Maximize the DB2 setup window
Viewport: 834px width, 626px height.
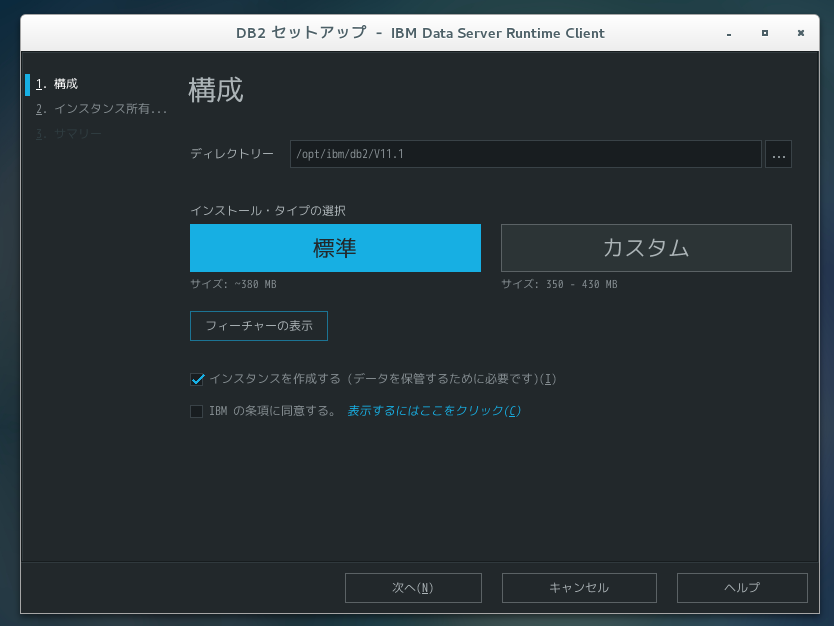pos(764,33)
